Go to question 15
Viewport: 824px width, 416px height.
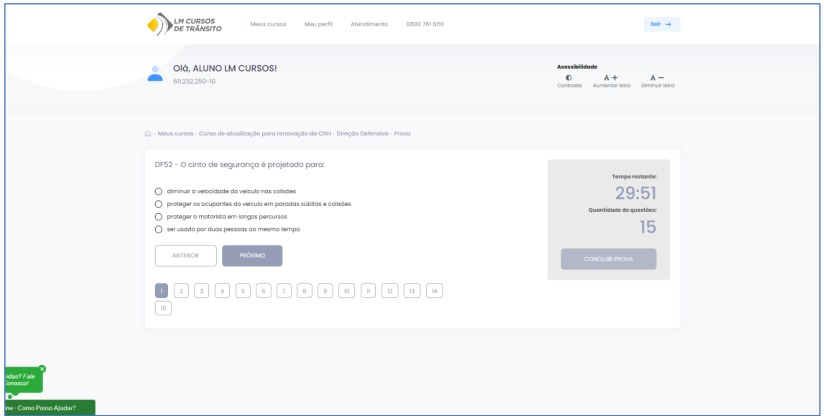(x=163, y=308)
